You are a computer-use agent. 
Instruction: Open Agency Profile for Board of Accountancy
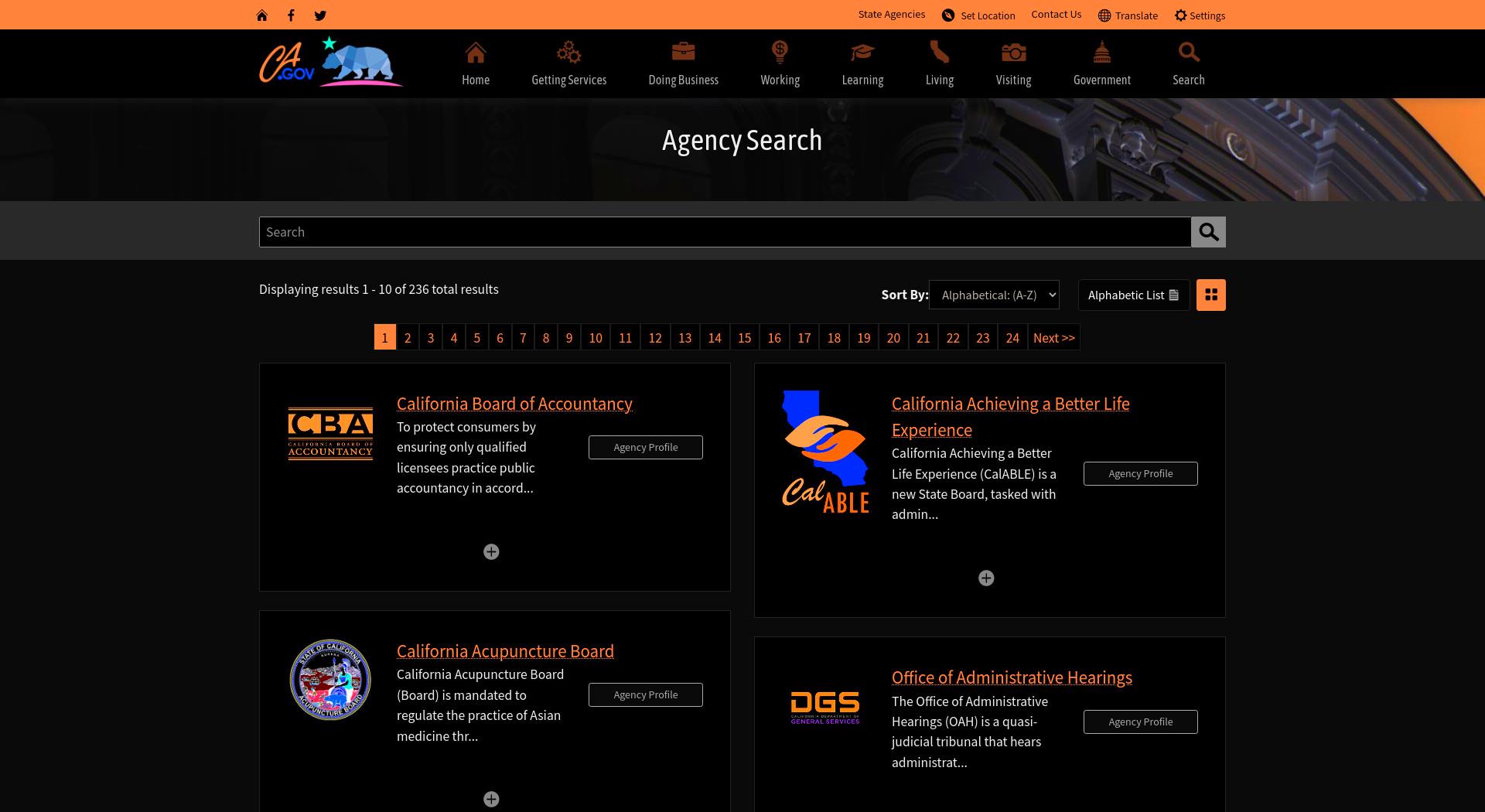pyautogui.click(x=646, y=447)
